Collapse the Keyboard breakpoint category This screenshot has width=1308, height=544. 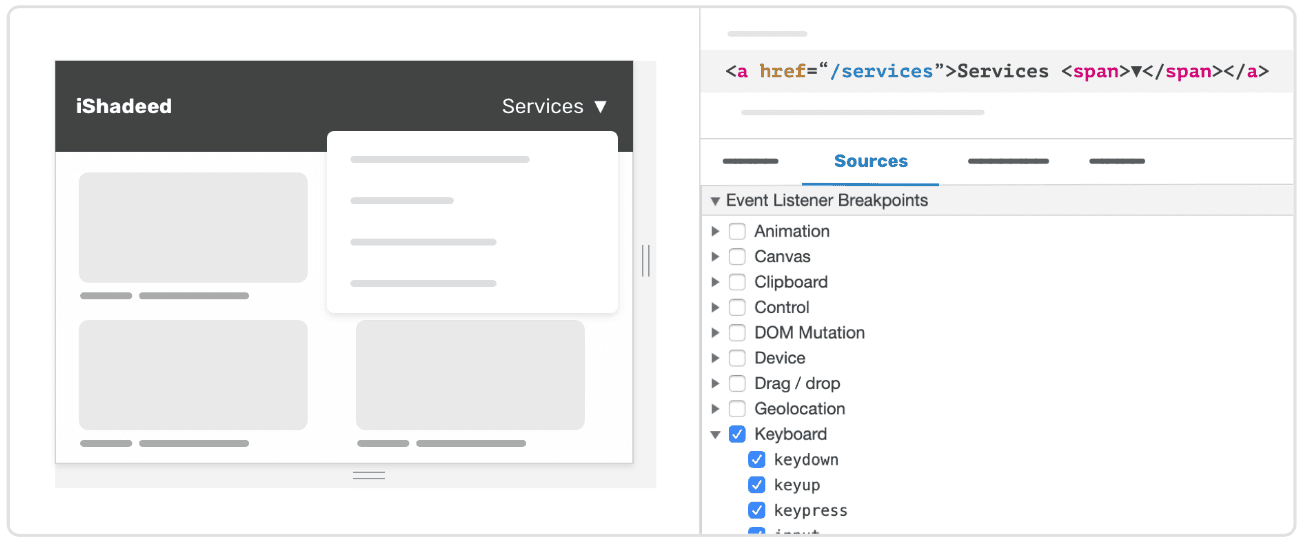click(715, 435)
